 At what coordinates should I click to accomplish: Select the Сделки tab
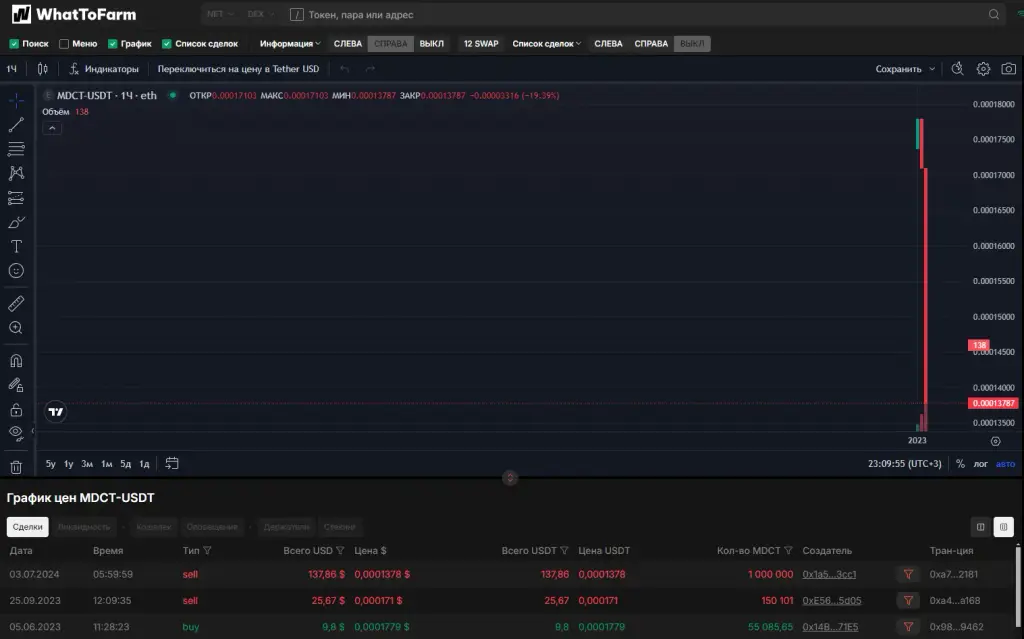click(x=27, y=527)
